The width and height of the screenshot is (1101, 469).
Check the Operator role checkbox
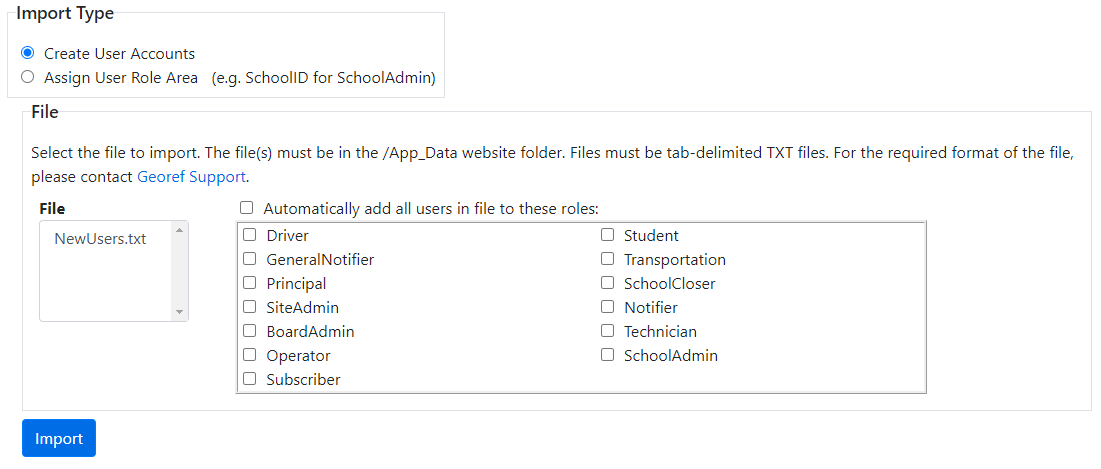coord(250,356)
